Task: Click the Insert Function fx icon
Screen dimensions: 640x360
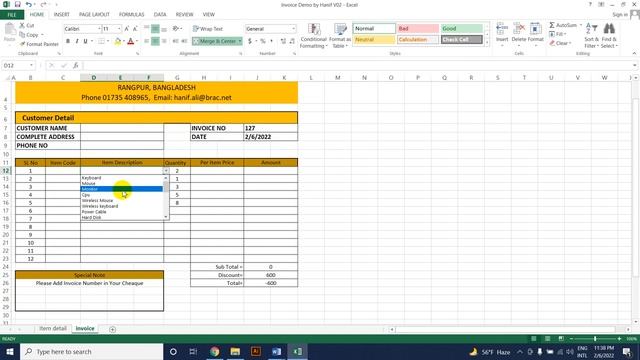Action: pyautogui.click(x=76, y=65)
